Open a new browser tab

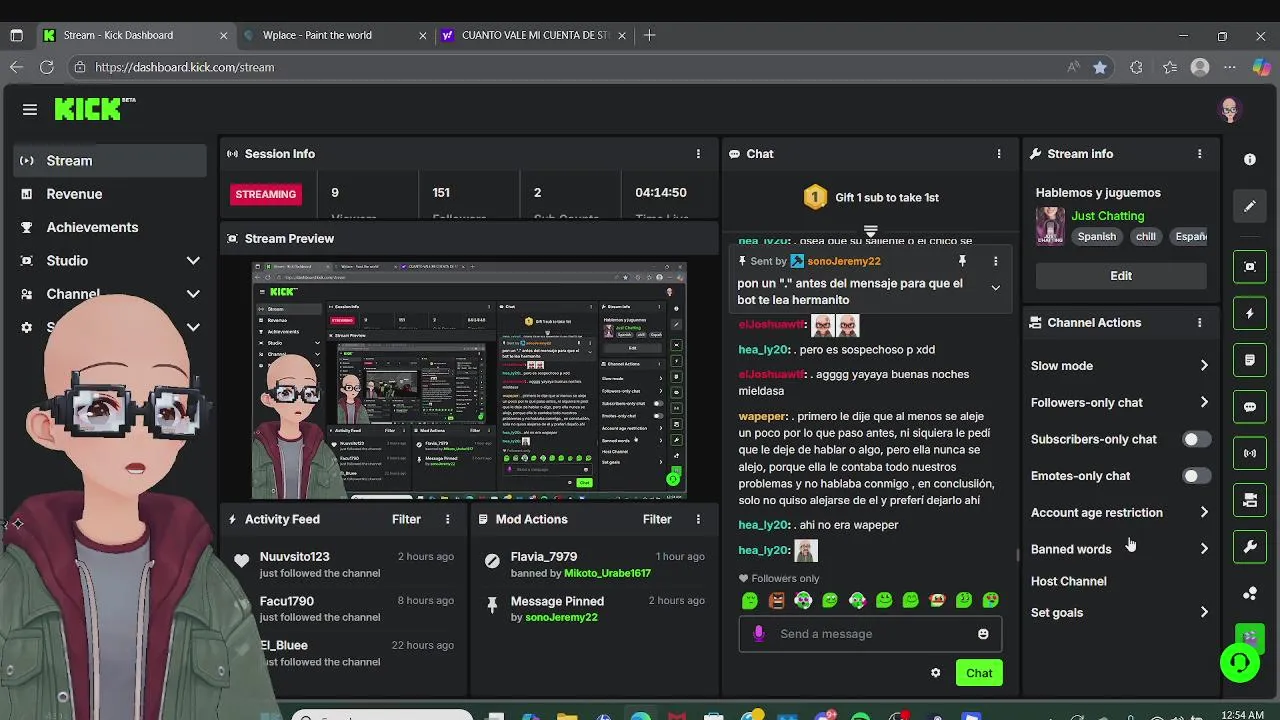(650, 35)
